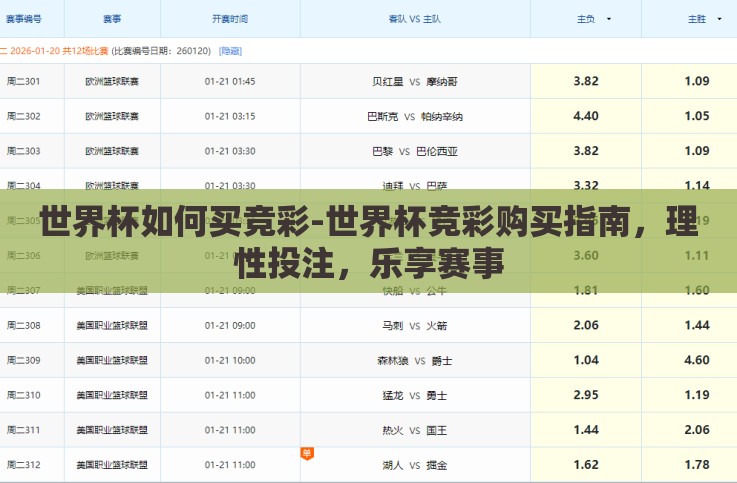The height and width of the screenshot is (483, 737).
Task: Click the 主胜 header label
Action: [x=697, y=19]
